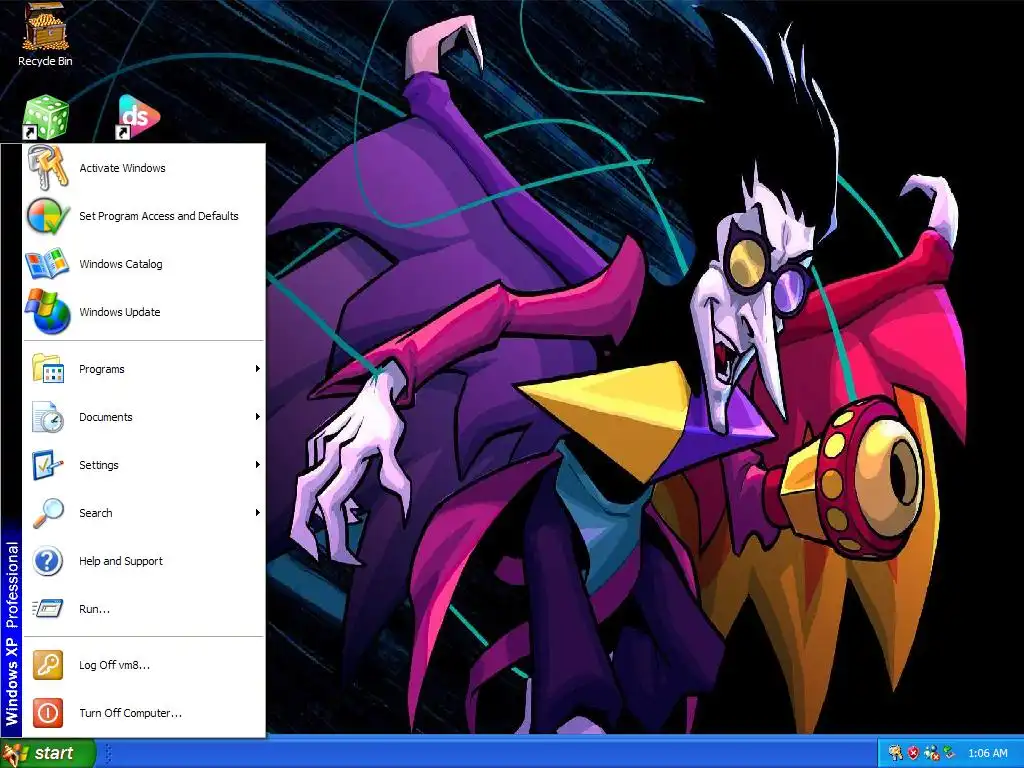Screen dimensions: 1024x768
Task: Select the Run... menu entry
Action: coord(143,609)
